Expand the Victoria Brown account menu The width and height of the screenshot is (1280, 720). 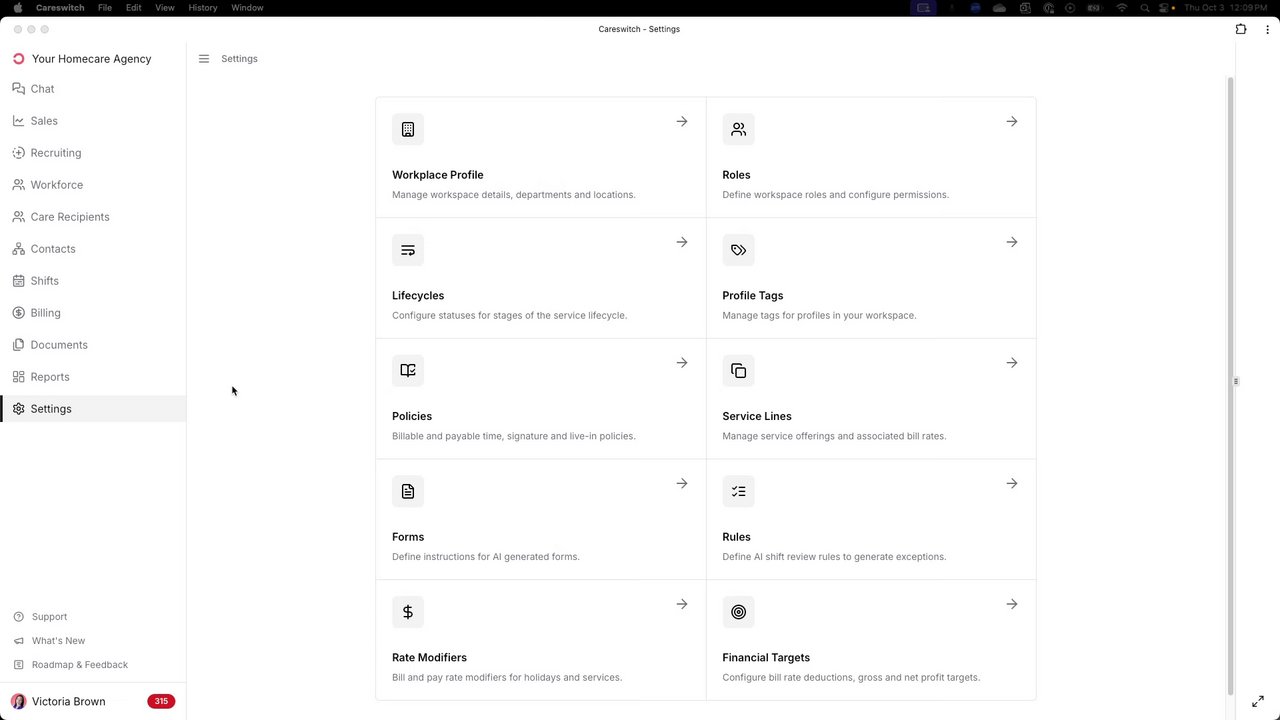68,702
